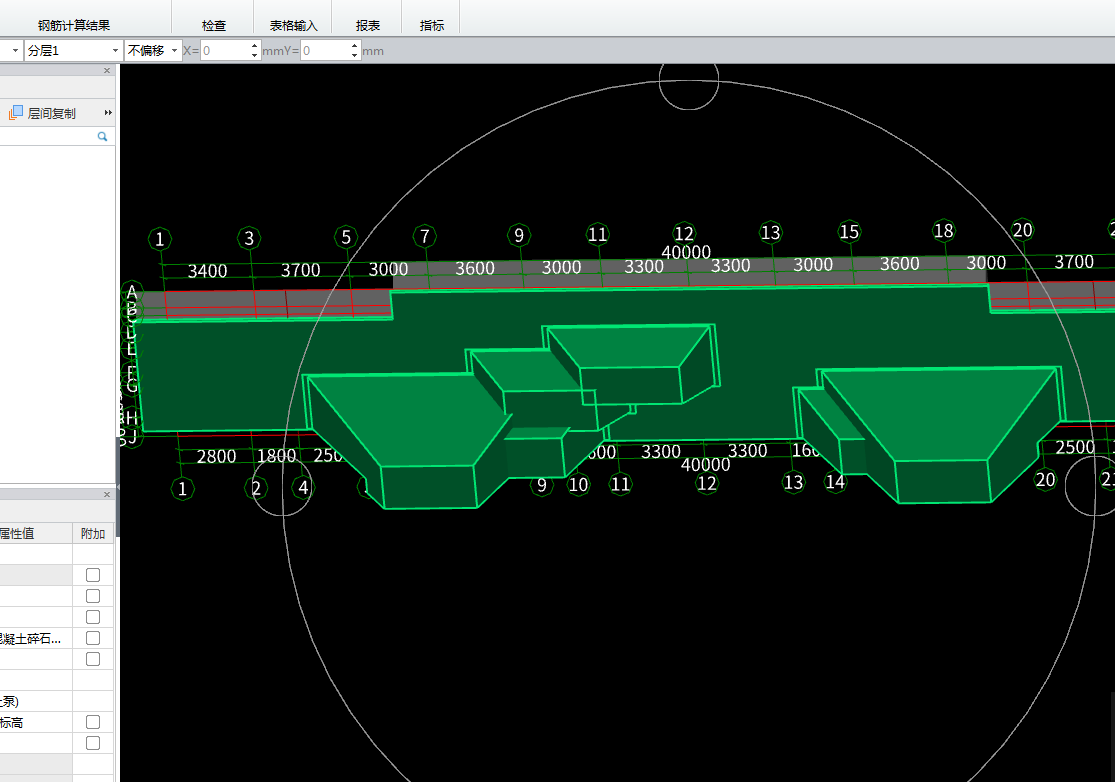Screen dimensions: 1115x782
Task: Click the magnifier search icon in the left panel
Action: click(102, 136)
